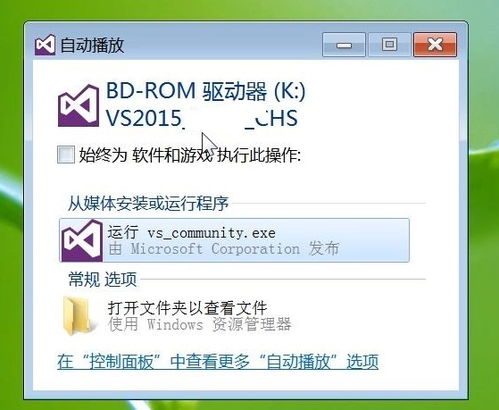Screen dimensions: 499x410
Task: Minimize the 自动播放 window
Action: (344, 45)
